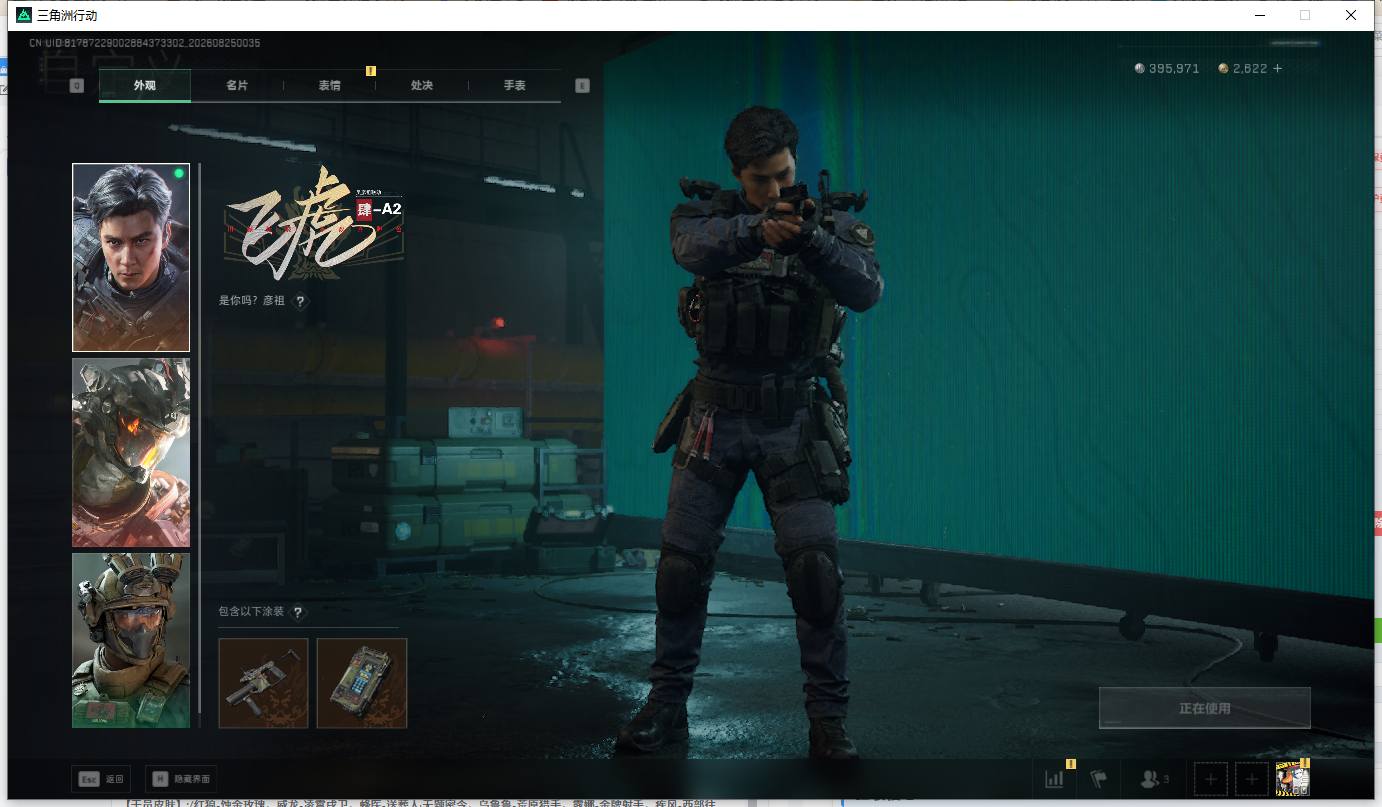Click the 包含以下涂装 label
Screen dimensions: 1382x807
coord(251,612)
